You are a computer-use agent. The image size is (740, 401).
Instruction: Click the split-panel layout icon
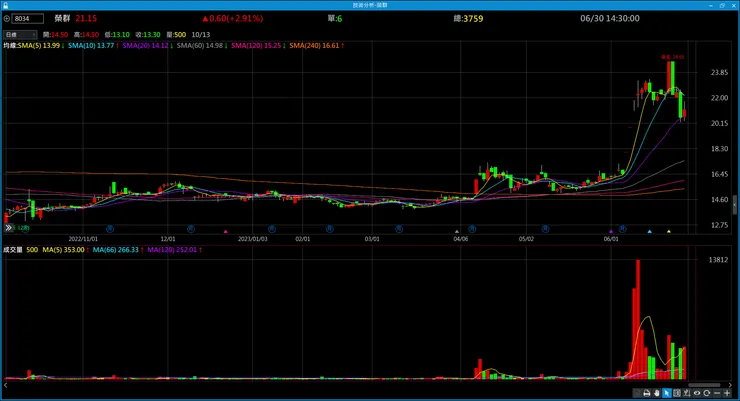[677, 393]
